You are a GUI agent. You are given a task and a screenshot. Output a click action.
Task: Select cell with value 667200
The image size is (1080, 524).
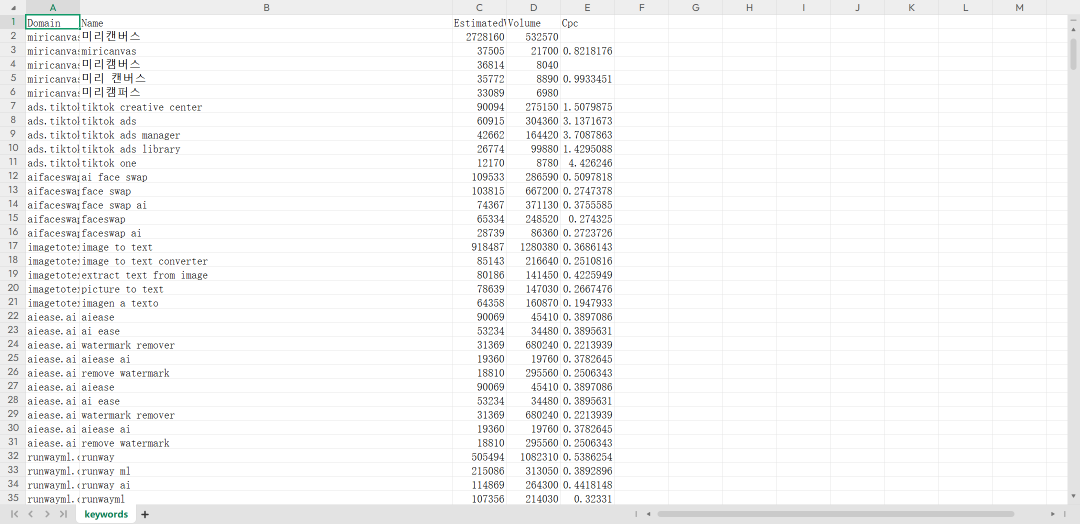[x=533, y=191]
